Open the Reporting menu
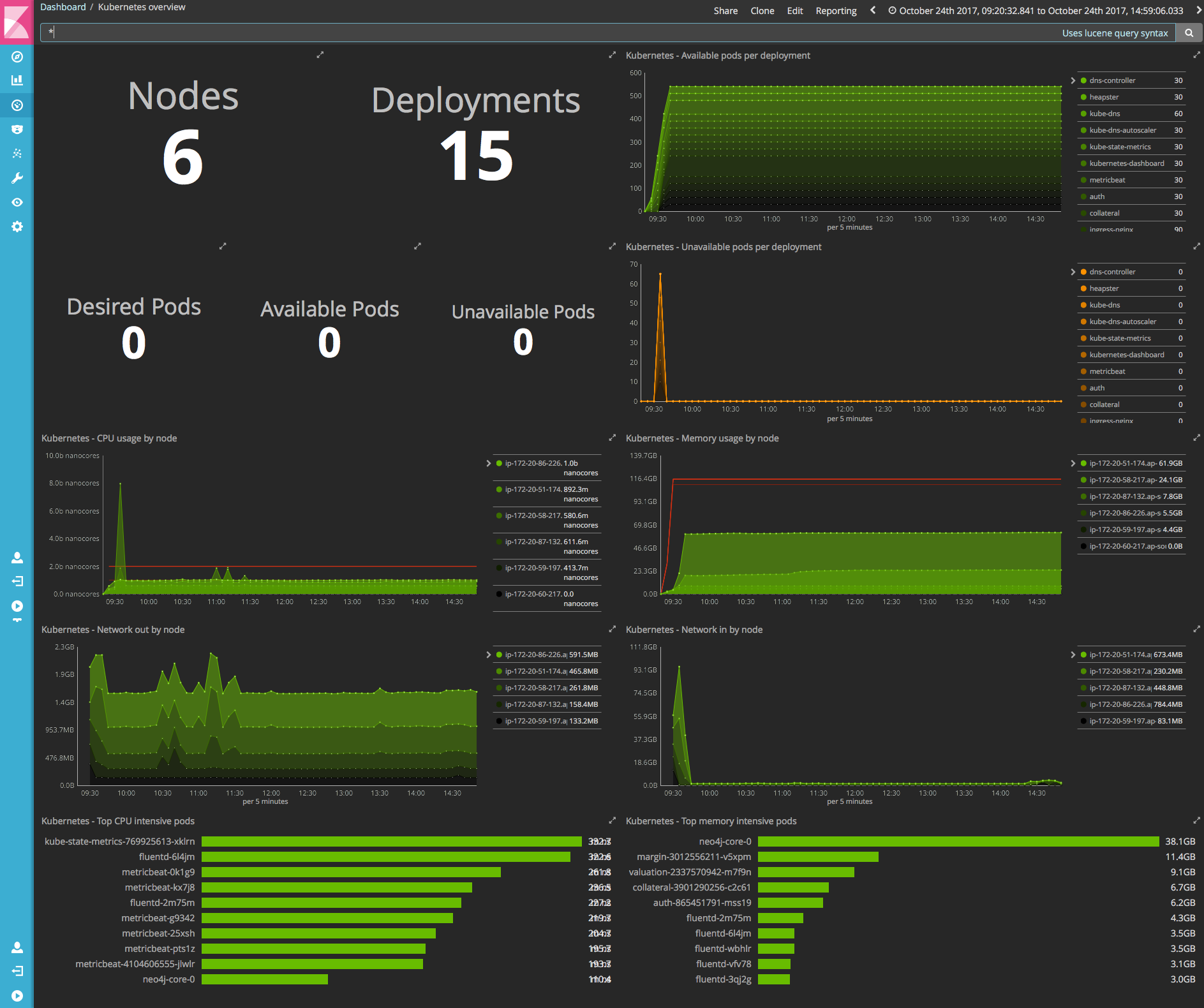This screenshot has width=1204, height=1008. pos(836,11)
